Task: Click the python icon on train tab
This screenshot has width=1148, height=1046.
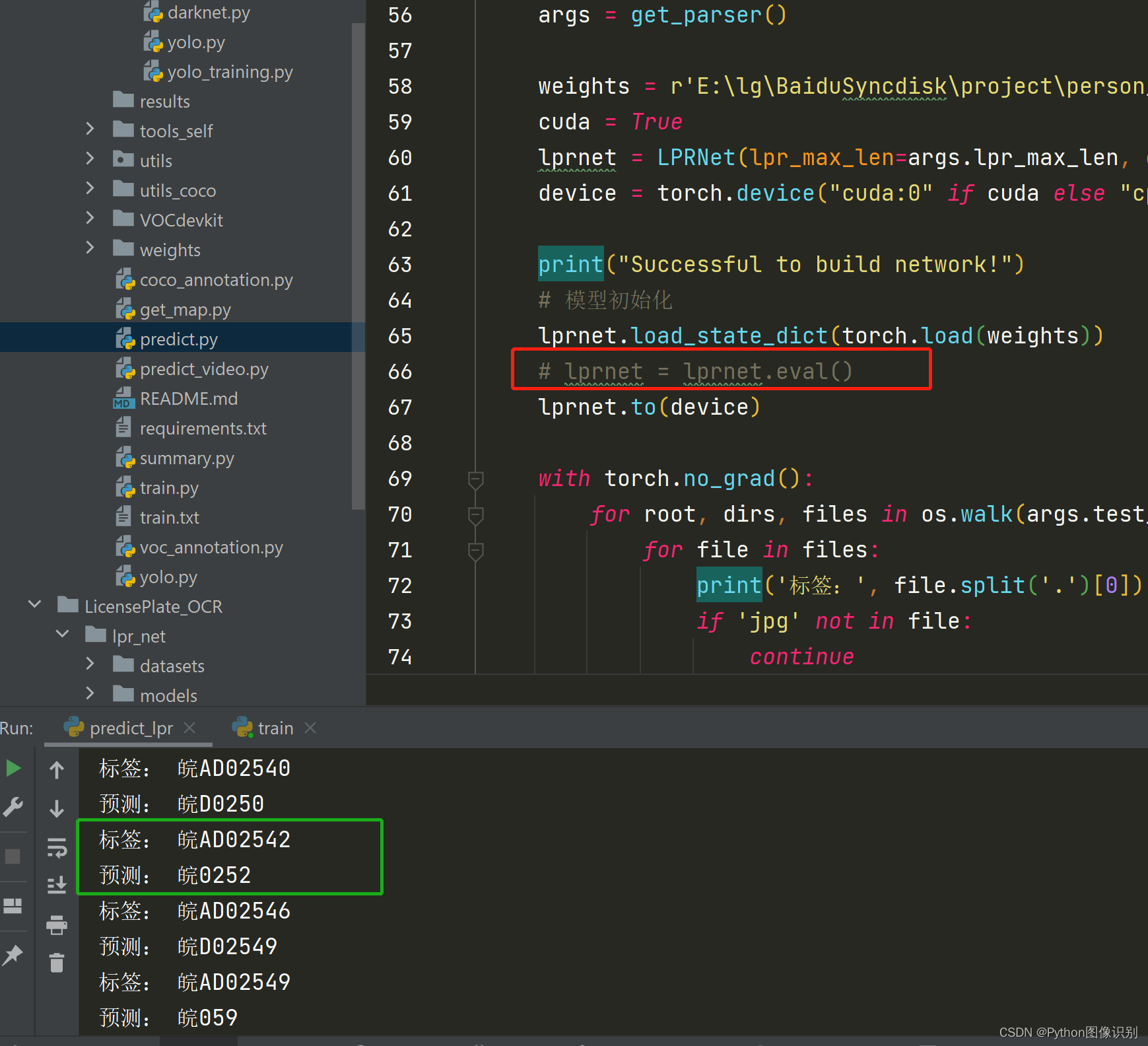Action: pos(242,727)
